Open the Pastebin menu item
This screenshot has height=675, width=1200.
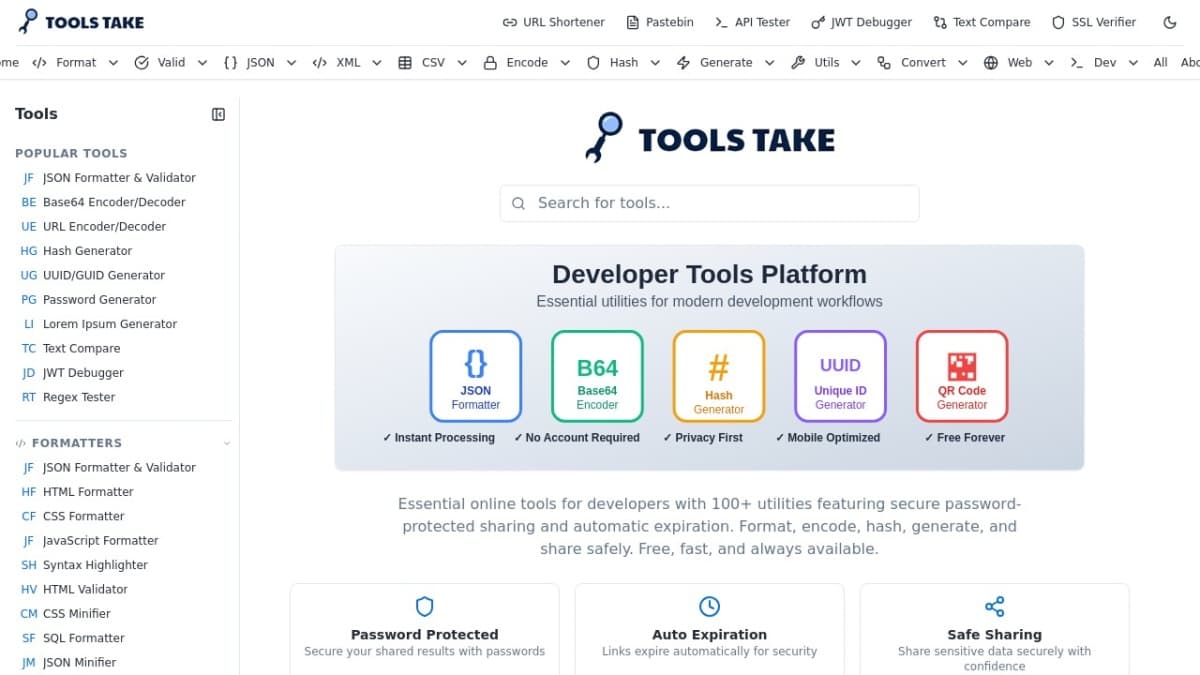click(660, 21)
